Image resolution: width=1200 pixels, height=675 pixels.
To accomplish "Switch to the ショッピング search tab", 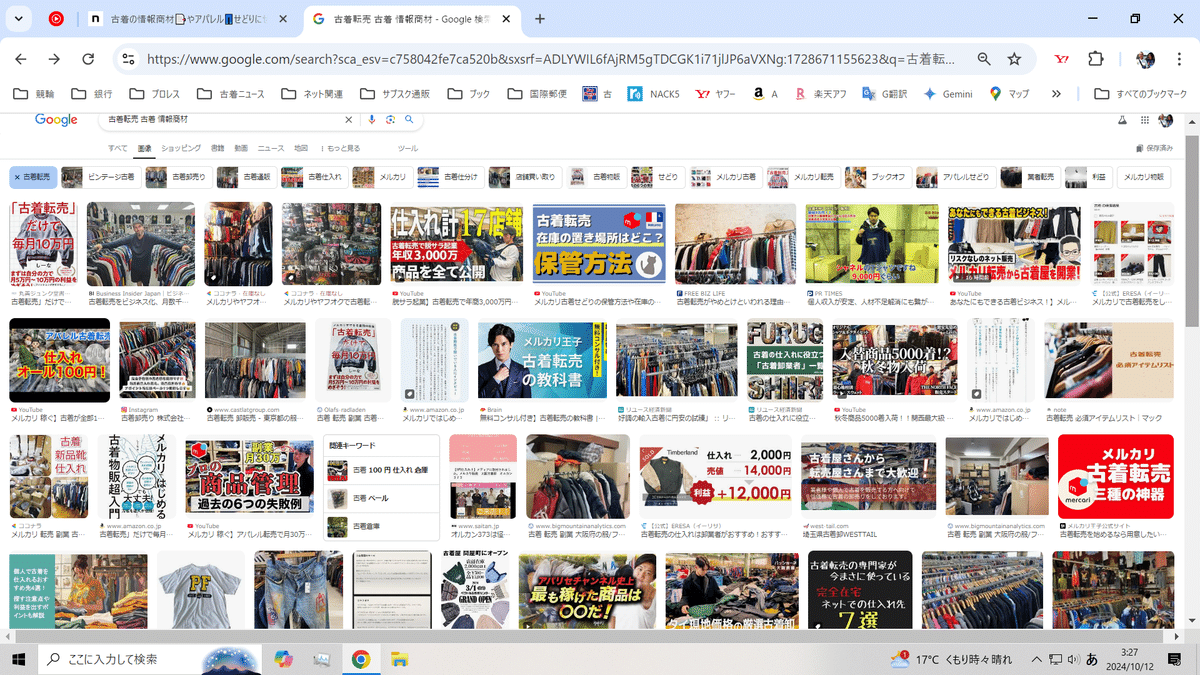I will 181,148.
